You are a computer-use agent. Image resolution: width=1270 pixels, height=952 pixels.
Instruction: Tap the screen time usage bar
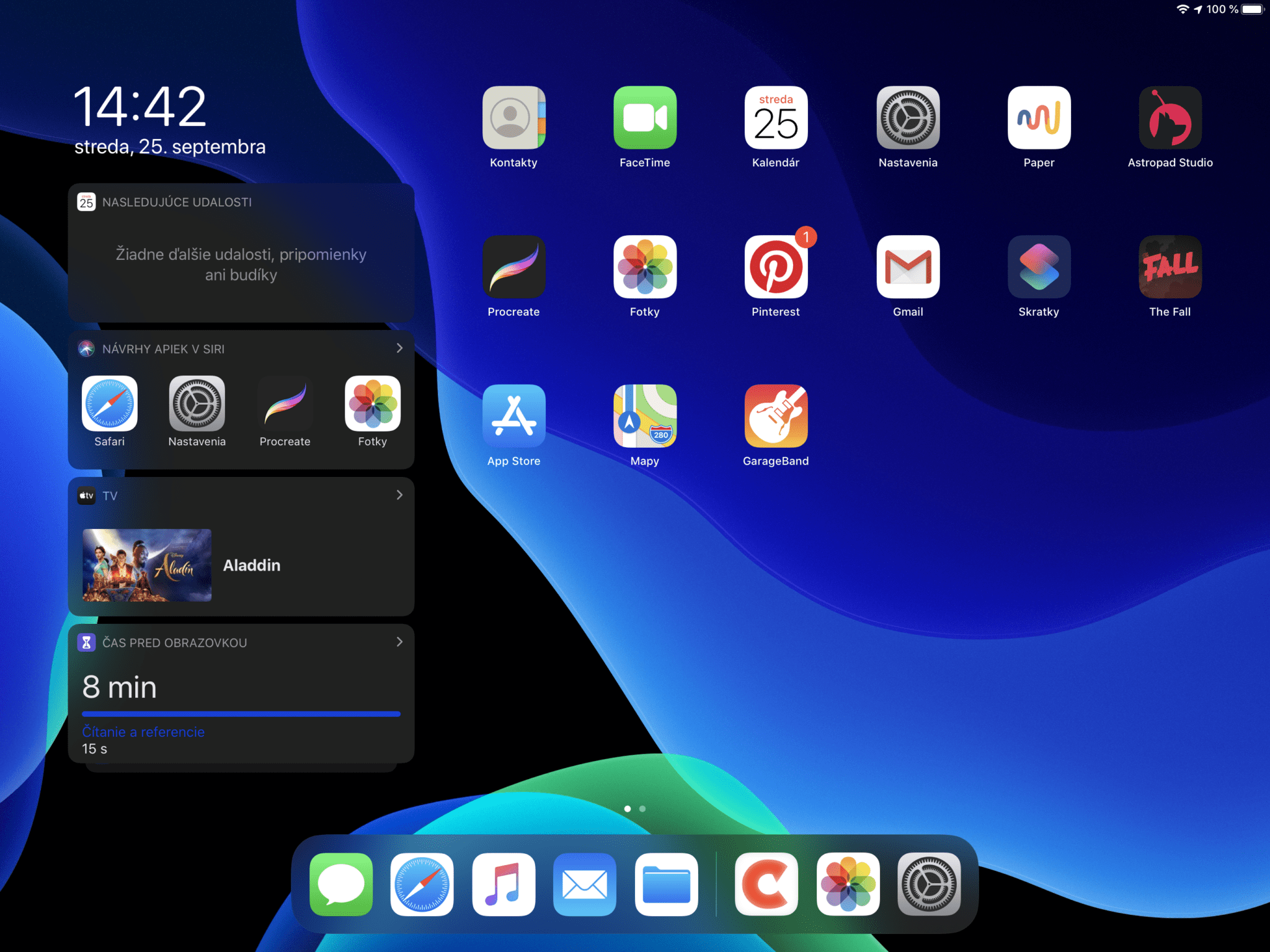(x=241, y=714)
